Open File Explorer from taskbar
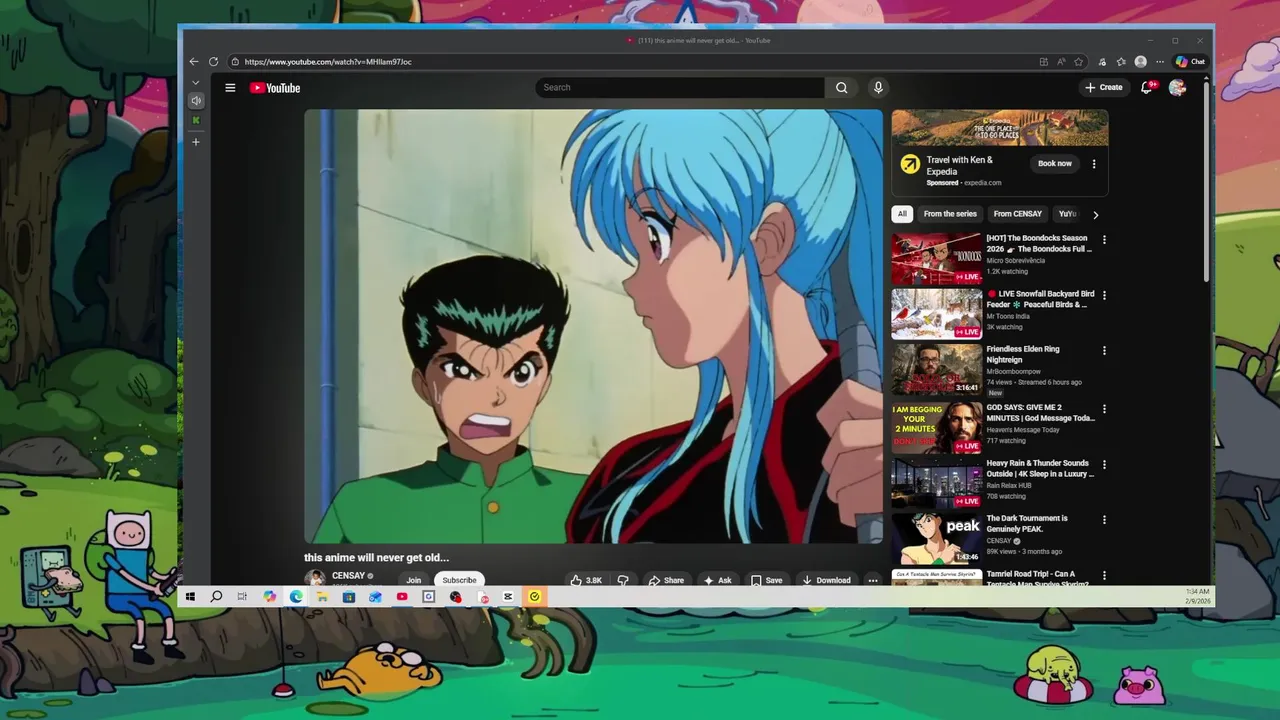Viewport: 1280px width, 720px height. tap(322, 597)
